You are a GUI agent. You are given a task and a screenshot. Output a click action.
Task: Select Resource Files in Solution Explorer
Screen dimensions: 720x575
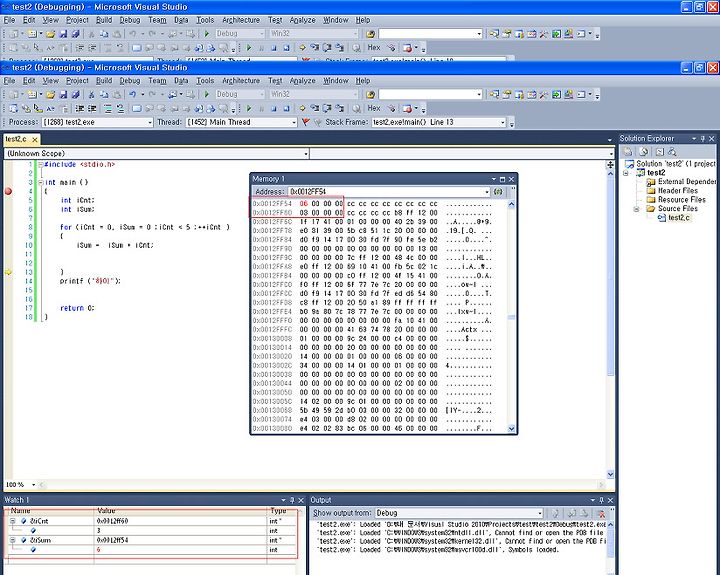click(x=681, y=200)
